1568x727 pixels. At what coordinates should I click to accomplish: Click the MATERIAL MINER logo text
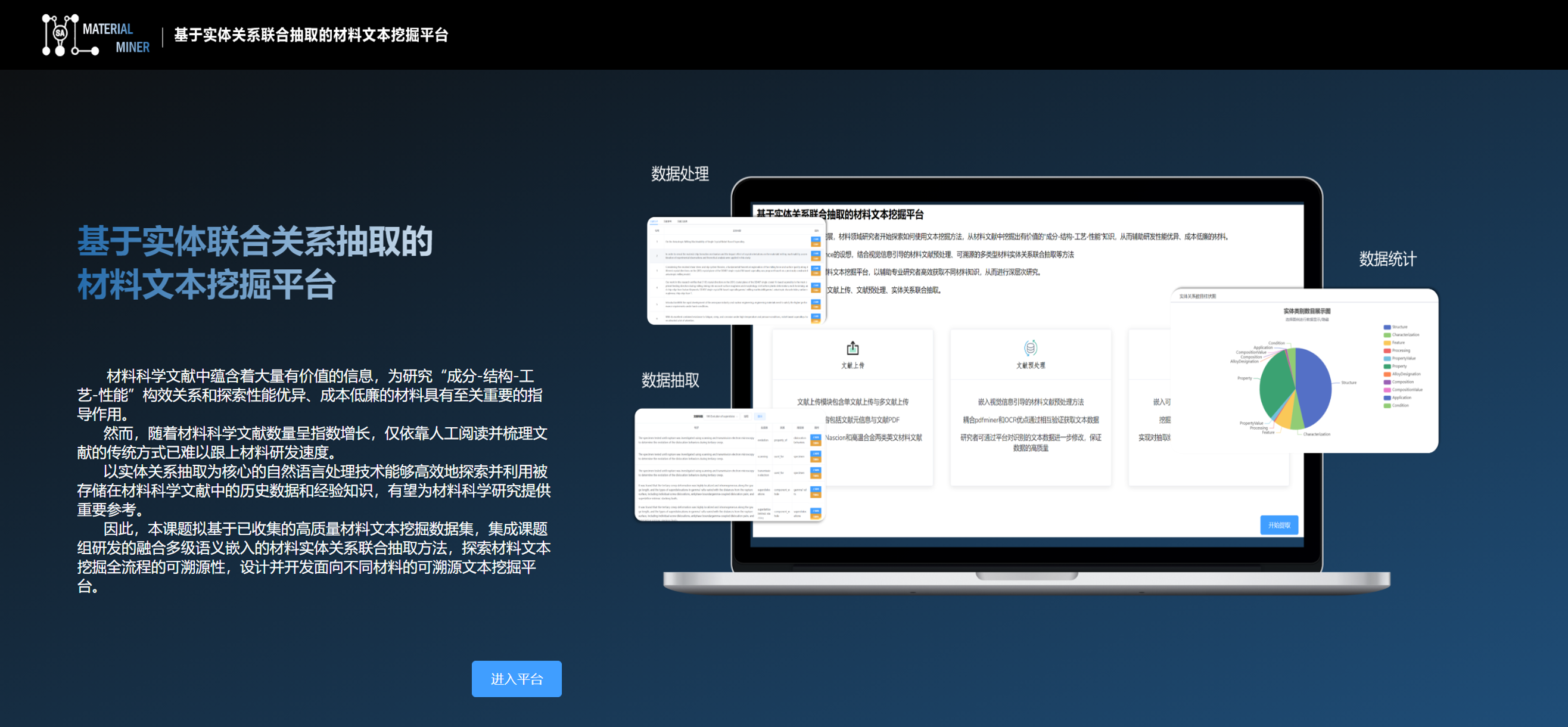pos(116,38)
